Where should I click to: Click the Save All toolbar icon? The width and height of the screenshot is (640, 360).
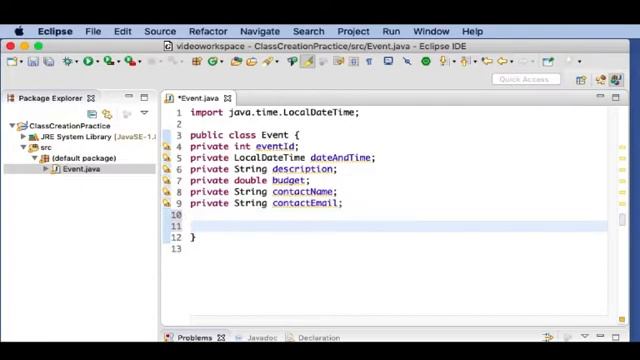(49, 62)
